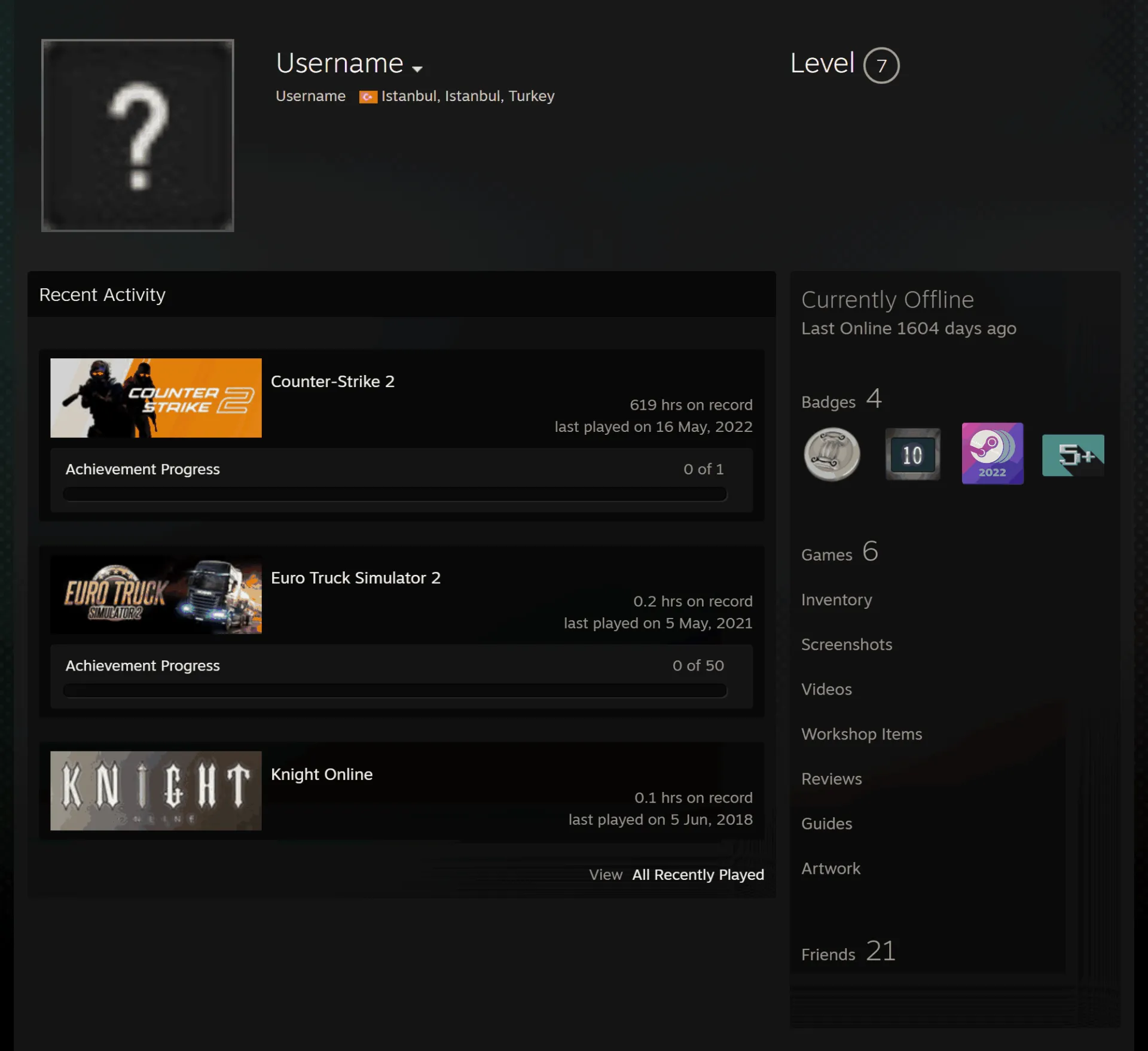View All Recently Played games
Viewport: 1148px width, 1051px height.
698,875
